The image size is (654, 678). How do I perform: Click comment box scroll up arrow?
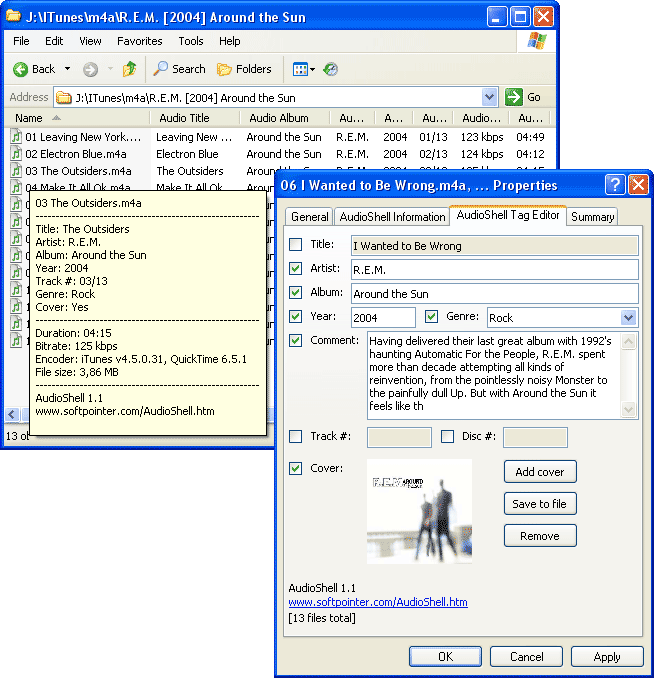click(x=628, y=342)
